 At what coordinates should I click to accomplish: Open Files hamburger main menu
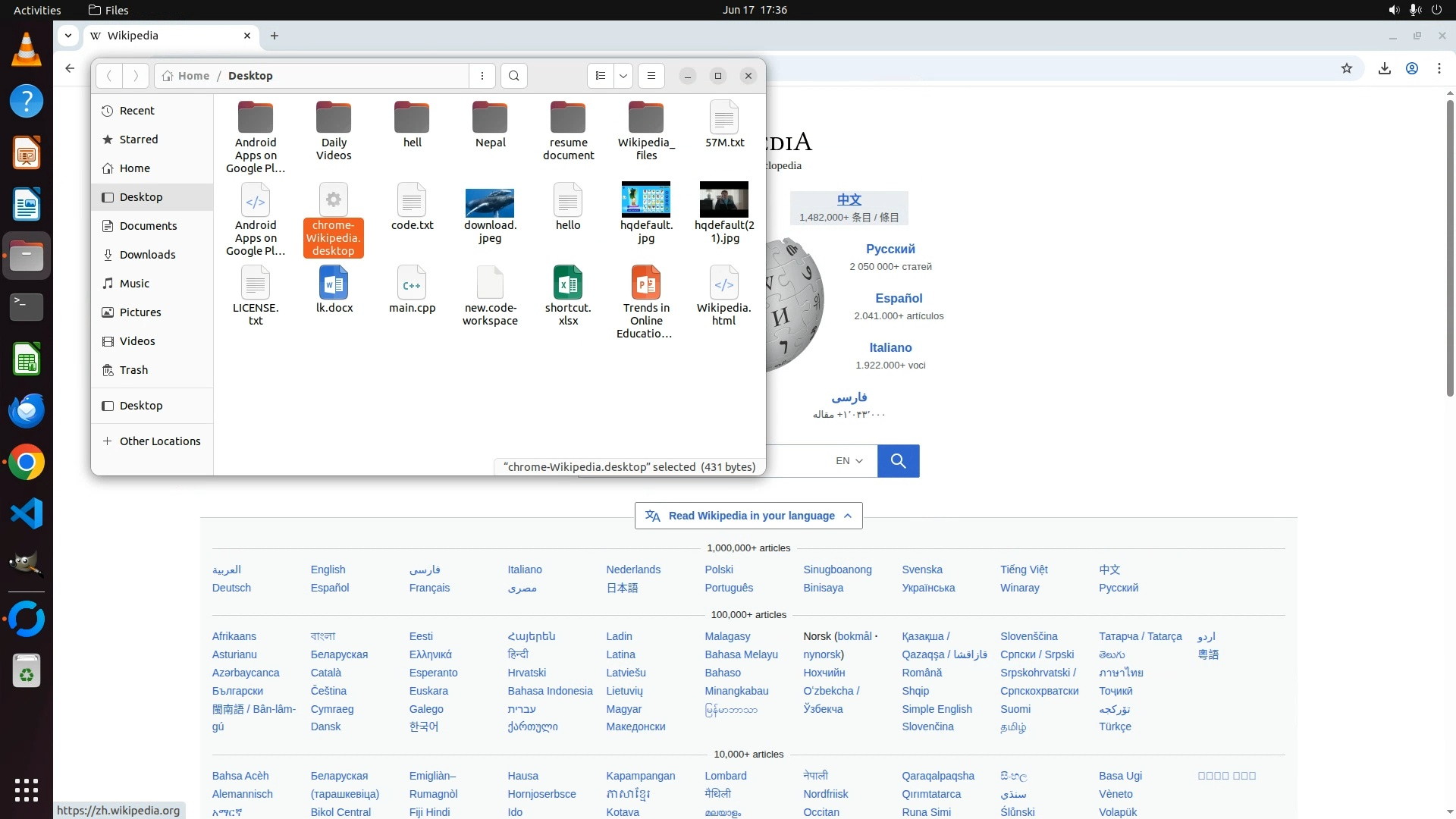click(x=651, y=76)
